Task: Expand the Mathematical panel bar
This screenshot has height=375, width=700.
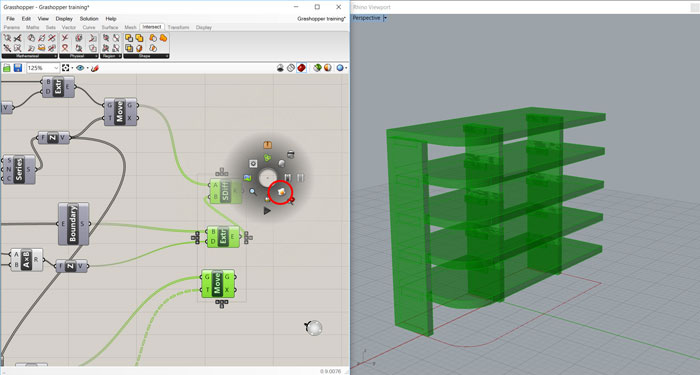Action: 30,56
